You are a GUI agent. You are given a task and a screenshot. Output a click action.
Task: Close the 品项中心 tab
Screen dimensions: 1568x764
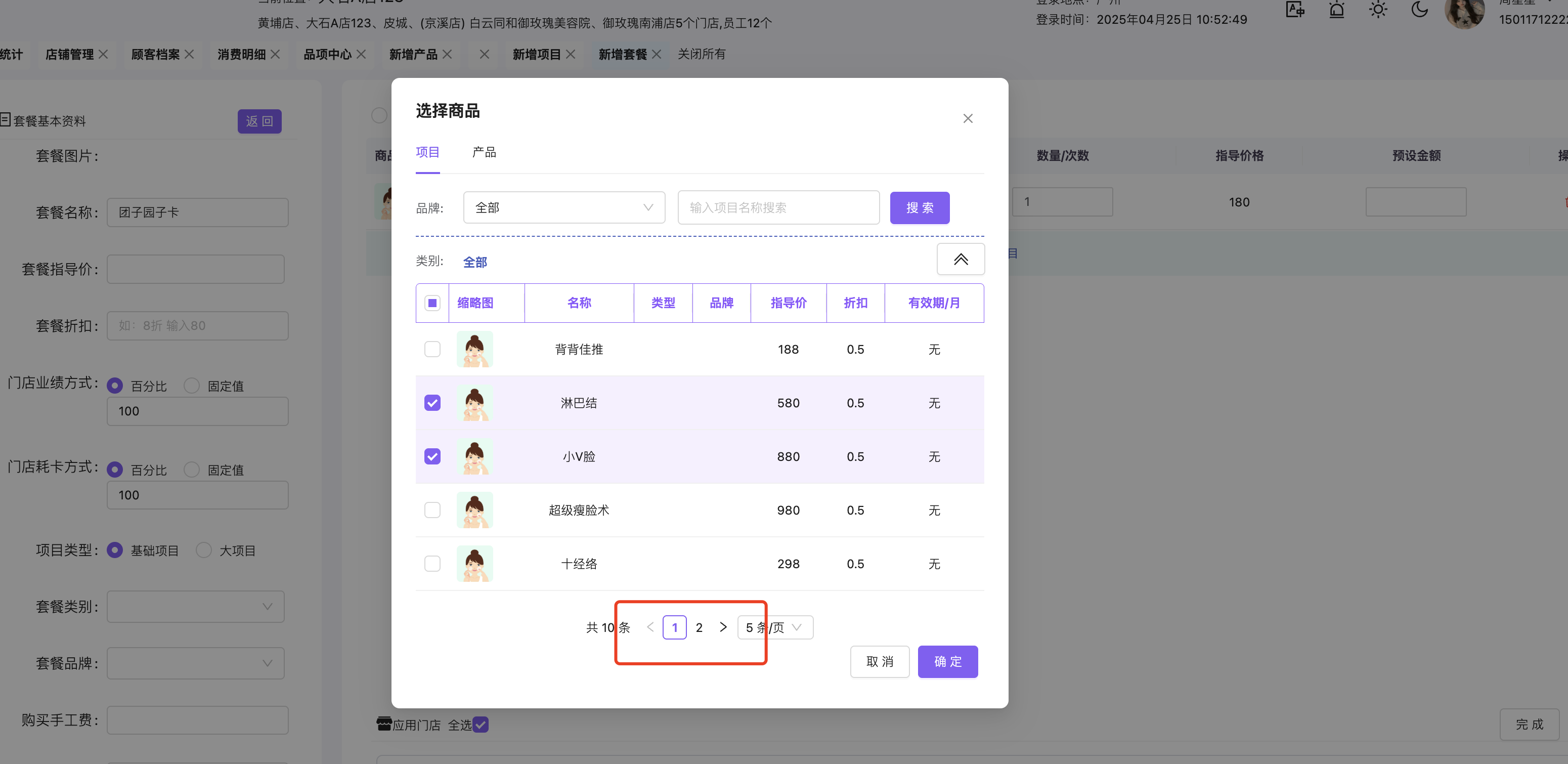click(362, 54)
